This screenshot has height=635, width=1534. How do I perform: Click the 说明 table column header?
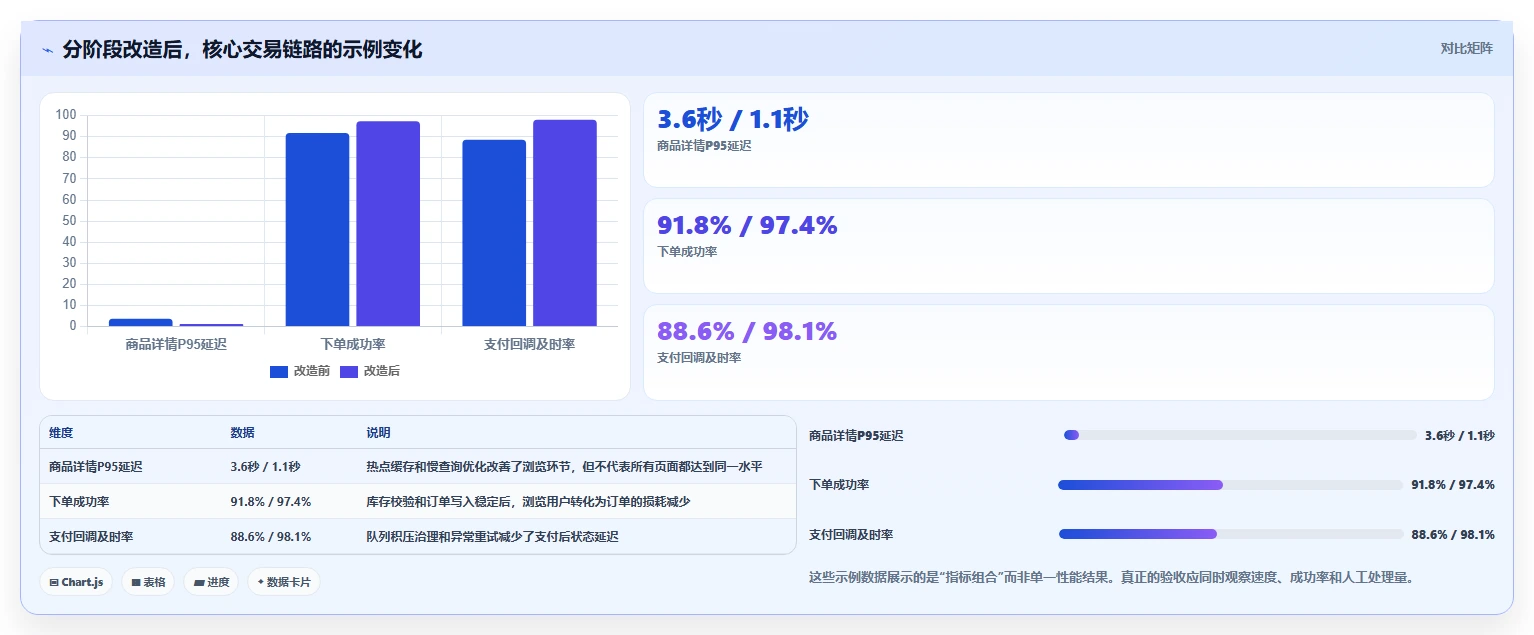pyautogui.click(x=378, y=433)
